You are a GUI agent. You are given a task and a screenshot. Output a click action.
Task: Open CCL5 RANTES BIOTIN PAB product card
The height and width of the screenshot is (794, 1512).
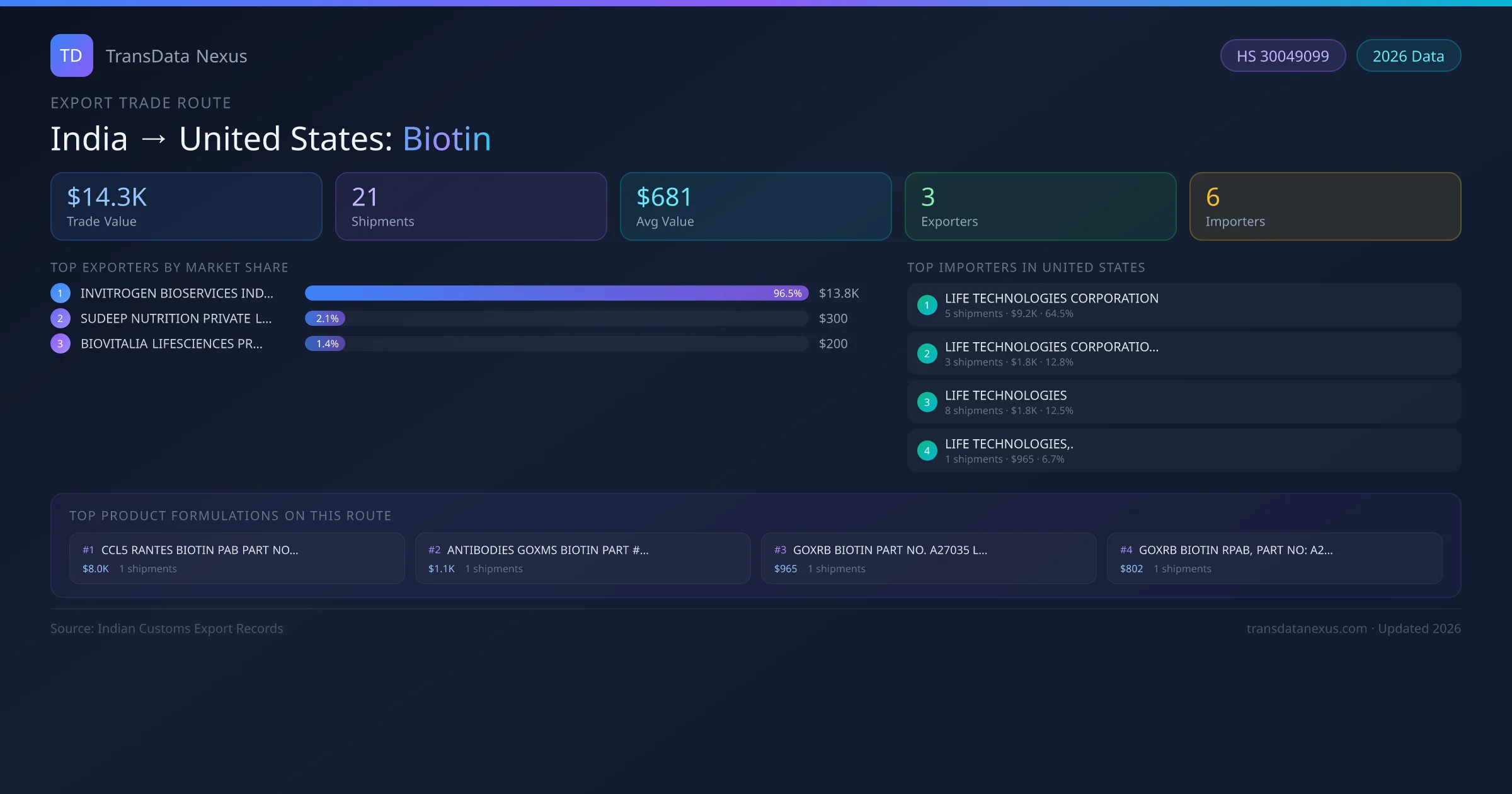[237, 558]
